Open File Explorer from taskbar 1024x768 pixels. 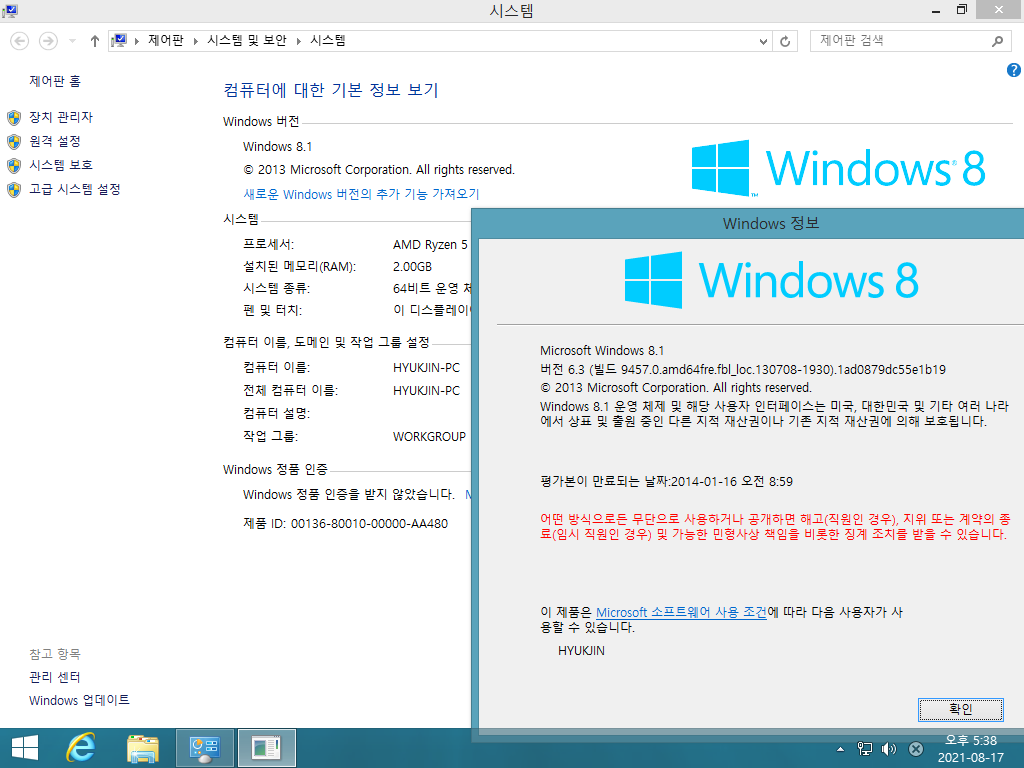[142, 748]
